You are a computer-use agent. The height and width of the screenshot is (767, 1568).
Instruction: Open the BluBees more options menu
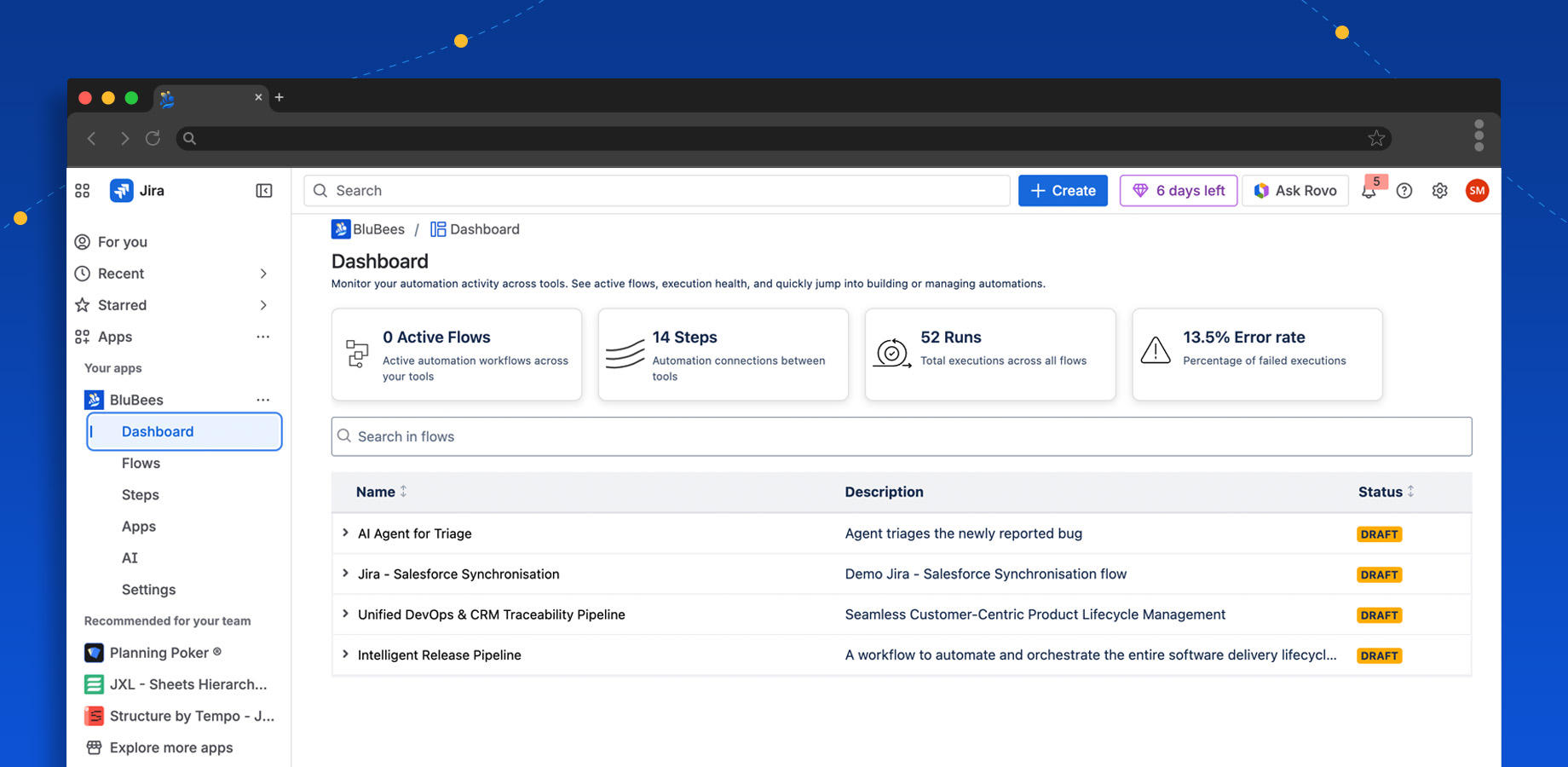point(263,400)
